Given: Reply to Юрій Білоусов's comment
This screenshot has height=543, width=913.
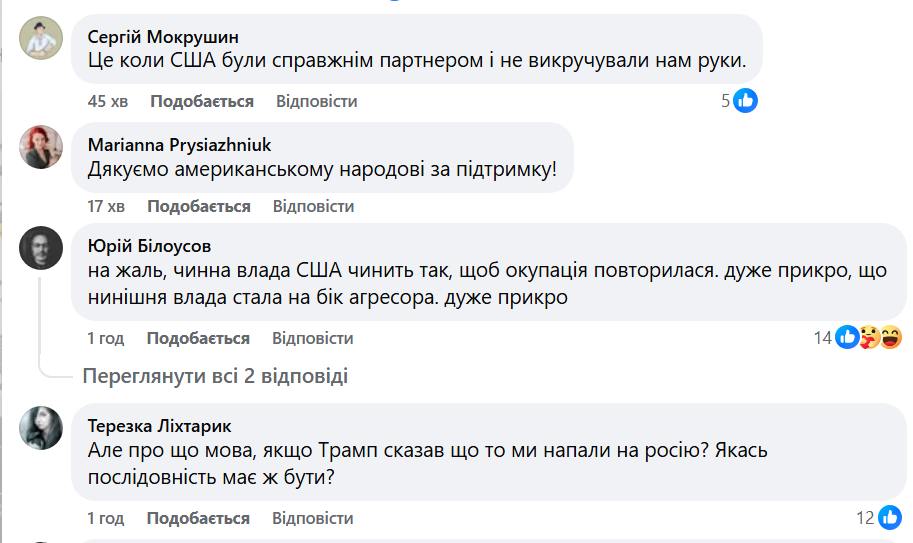Looking at the screenshot, I should [x=313, y=338].
